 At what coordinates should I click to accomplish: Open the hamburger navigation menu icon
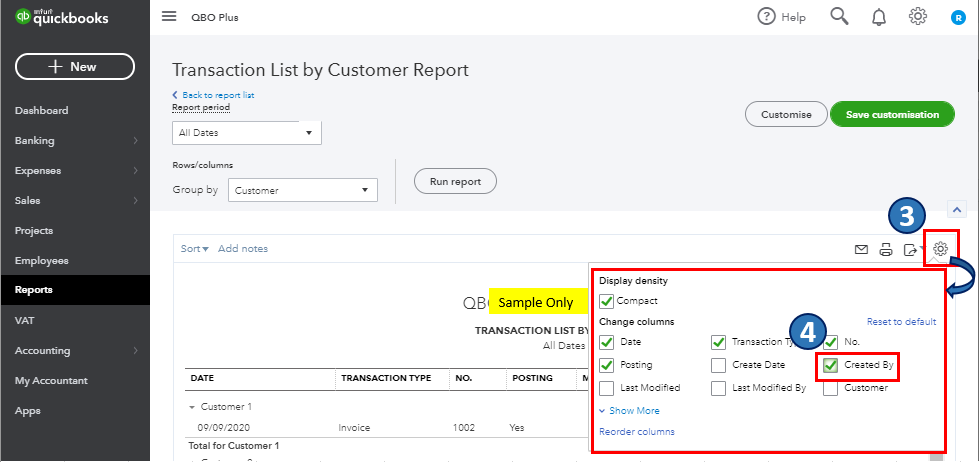point(169,17)
